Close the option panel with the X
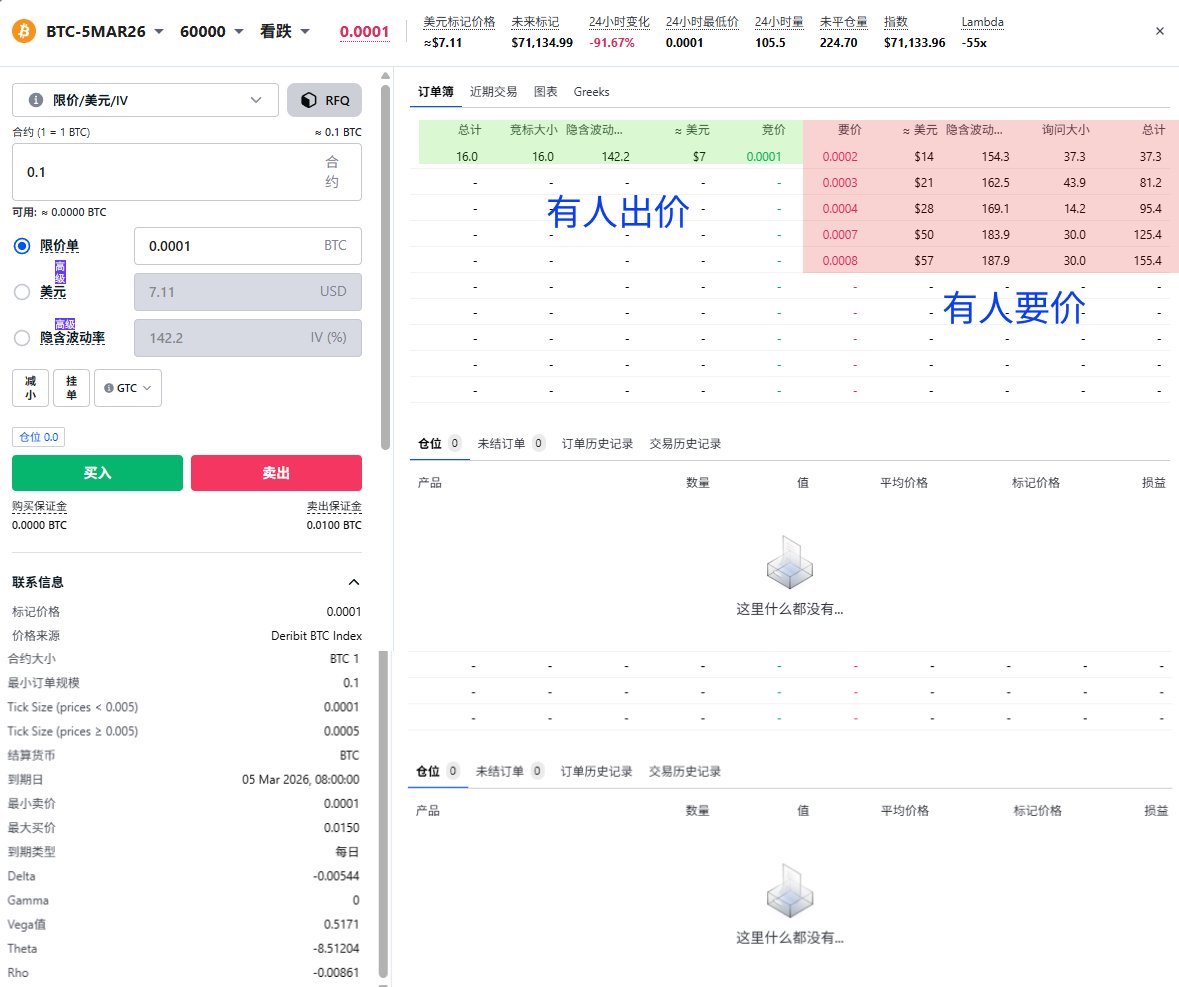This screenshot has height=987, width=1179. [1159, 31]
